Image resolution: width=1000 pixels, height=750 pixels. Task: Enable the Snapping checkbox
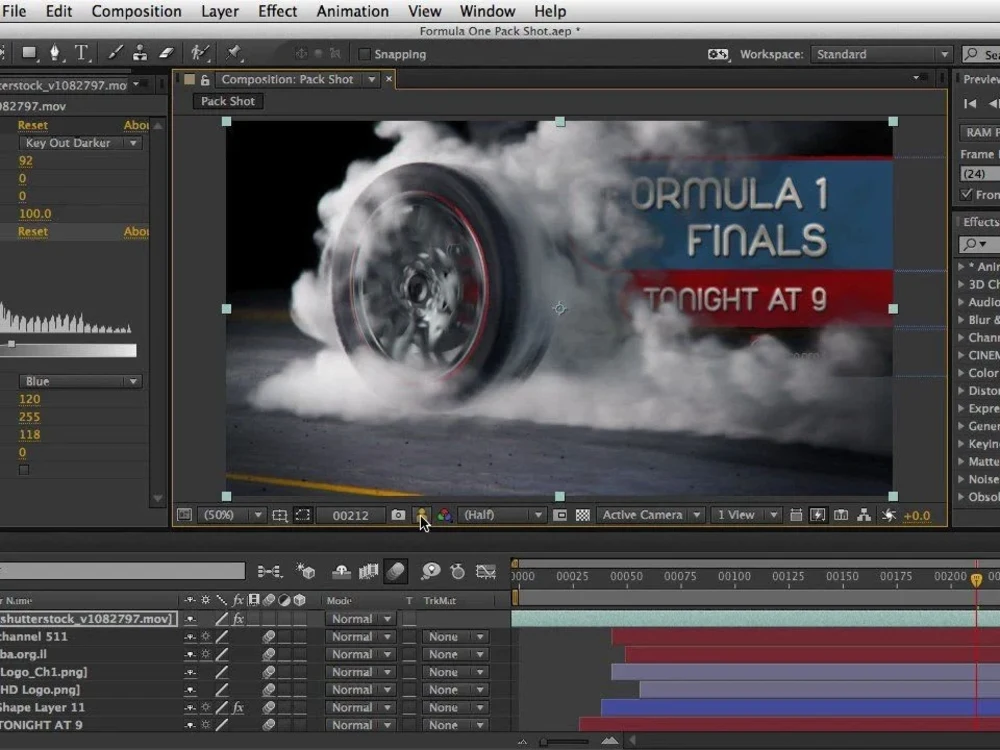point(364,54)
